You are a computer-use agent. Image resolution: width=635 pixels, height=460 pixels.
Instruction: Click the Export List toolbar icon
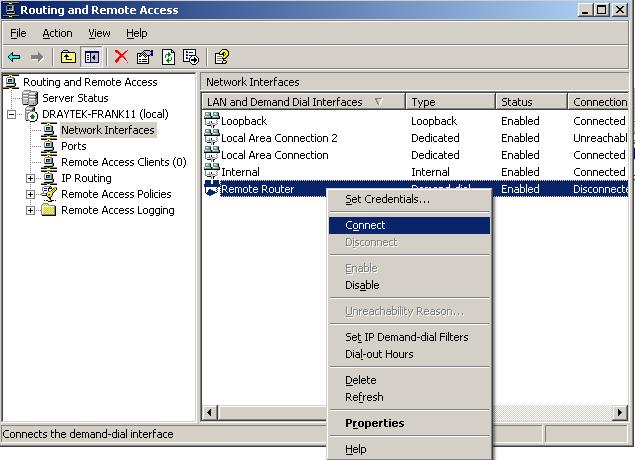pyautogui.click(x=191, y=57)
